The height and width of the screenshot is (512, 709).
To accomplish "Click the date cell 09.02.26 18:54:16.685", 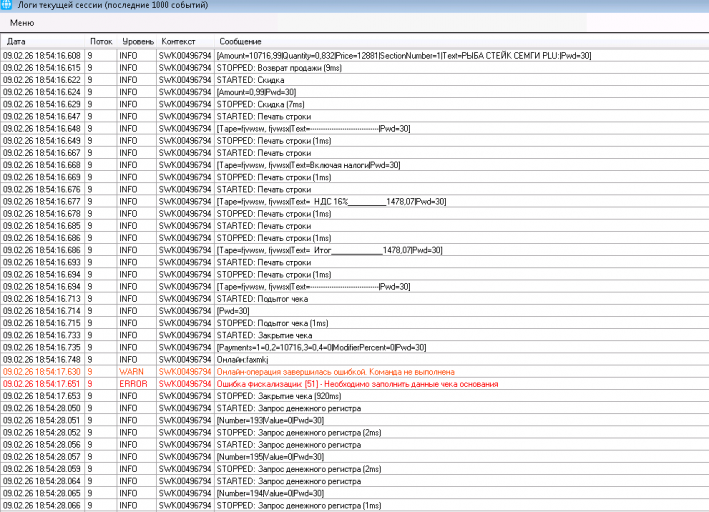I will (42, 226).
